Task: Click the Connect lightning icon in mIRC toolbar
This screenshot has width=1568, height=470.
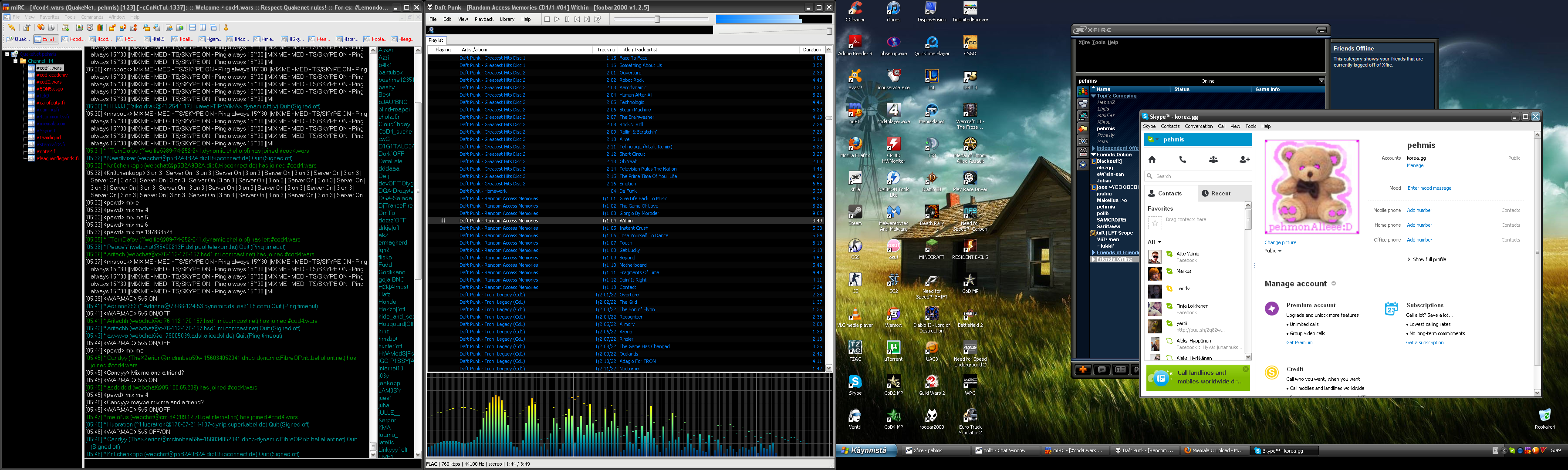Action: [12, 28]
